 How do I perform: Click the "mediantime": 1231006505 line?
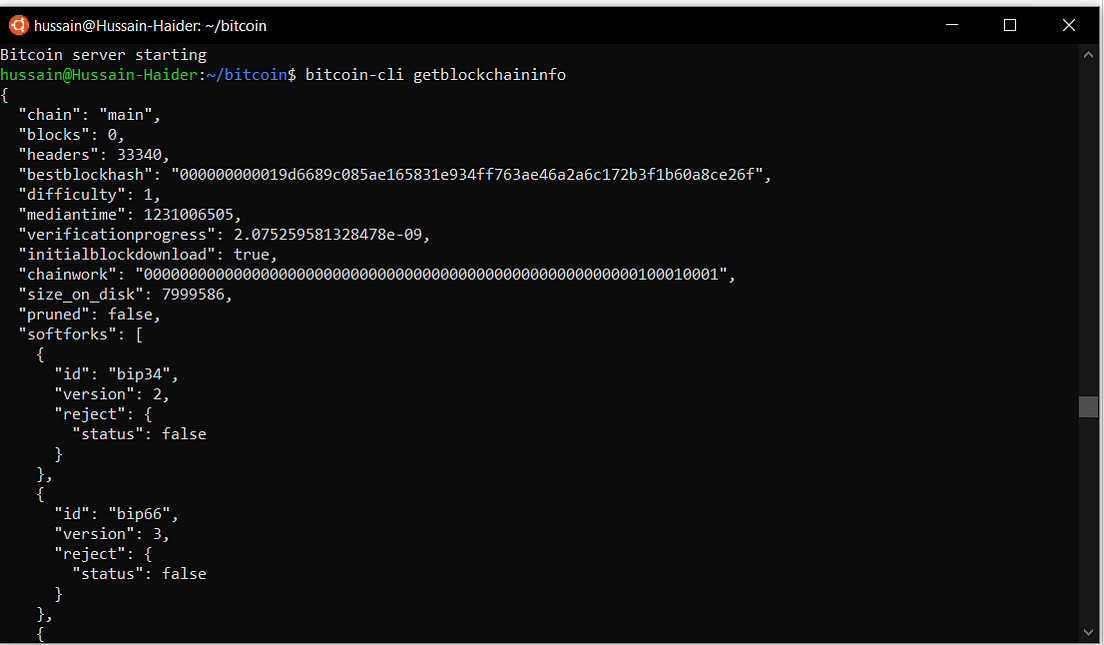[130, 214]
